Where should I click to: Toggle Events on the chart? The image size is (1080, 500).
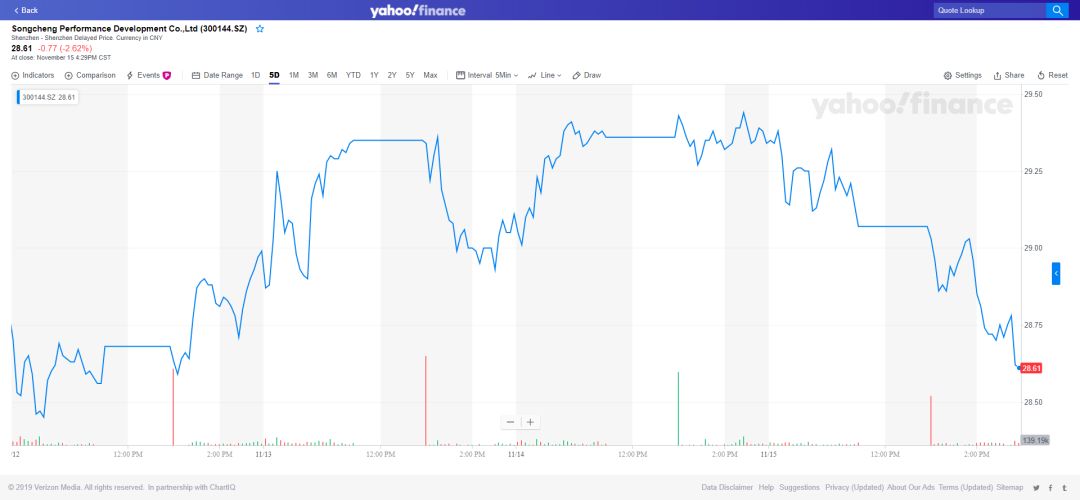(148, 75)
